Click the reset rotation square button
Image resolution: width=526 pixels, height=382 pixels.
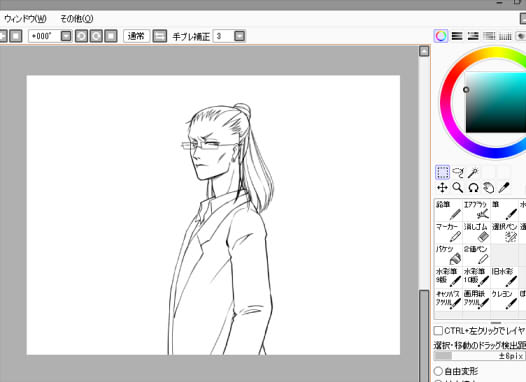pos(111,36)
